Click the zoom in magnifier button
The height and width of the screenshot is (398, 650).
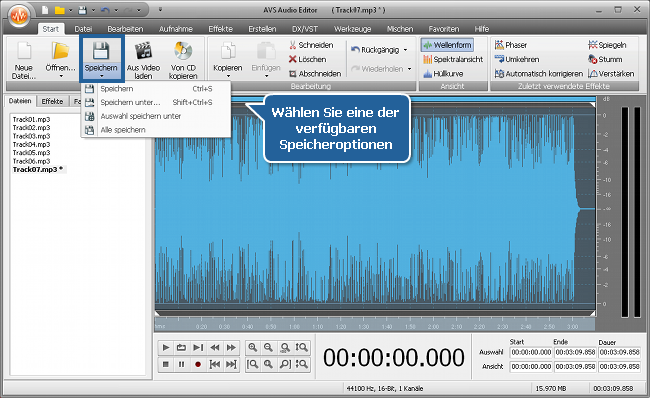tap(252, 347)
